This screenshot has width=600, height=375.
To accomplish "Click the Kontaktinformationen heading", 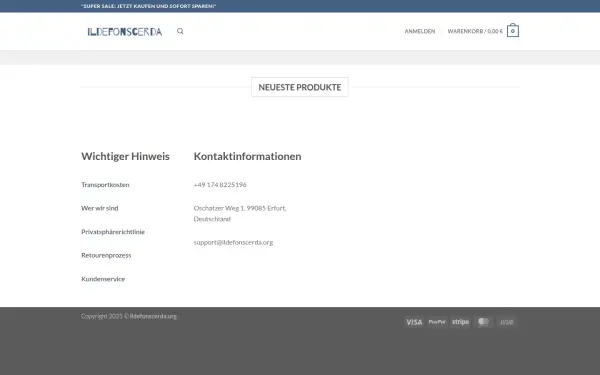I will pos(247,156).
